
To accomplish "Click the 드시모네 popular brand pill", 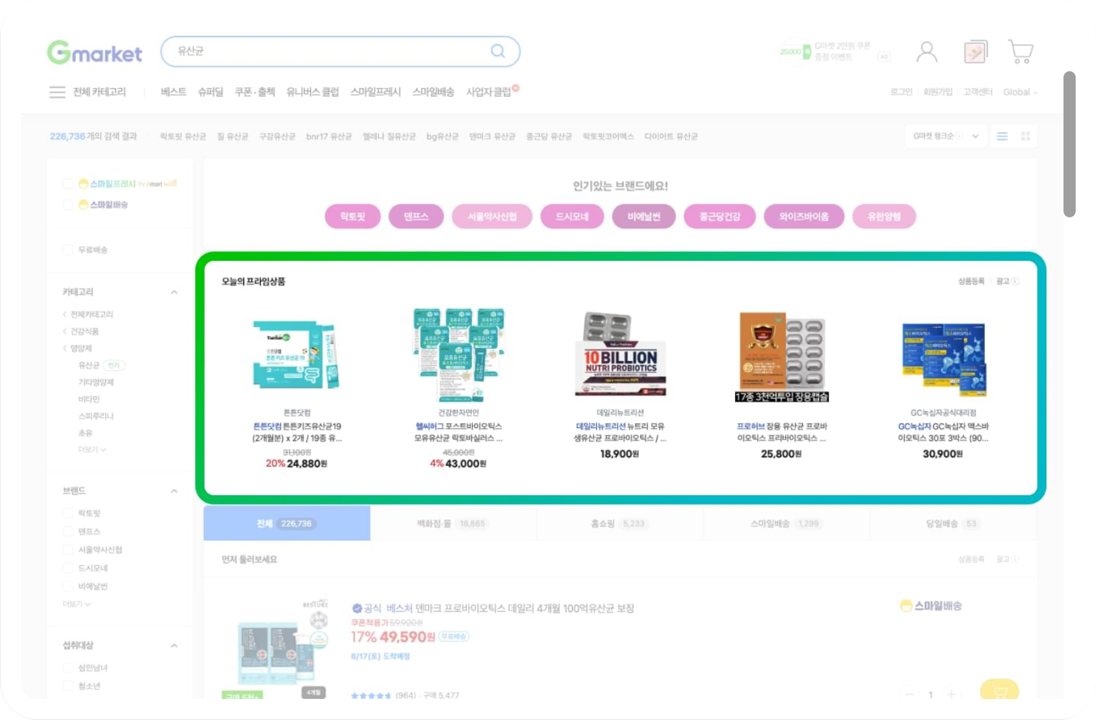I will click(572, 217).
